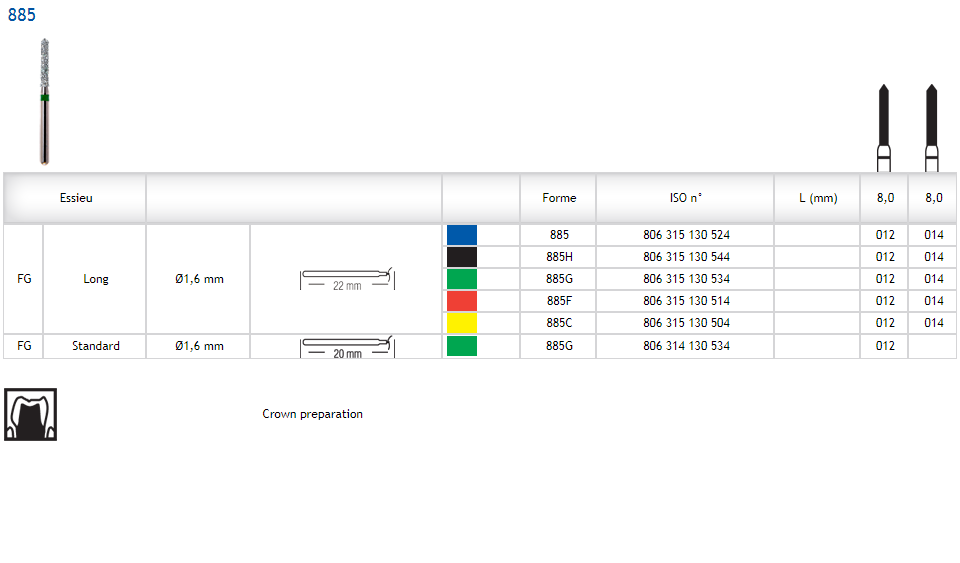Click the 20 mm standard shank diagram
The image size is (960, 563).
[347, 347]
